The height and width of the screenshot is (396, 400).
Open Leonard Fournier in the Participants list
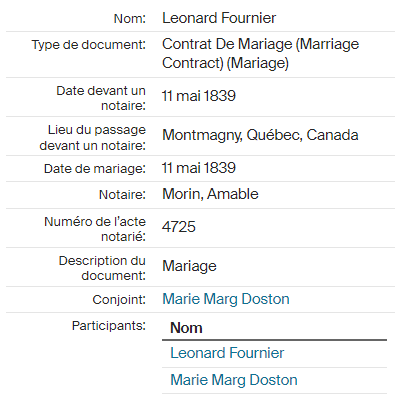(227, 353)
